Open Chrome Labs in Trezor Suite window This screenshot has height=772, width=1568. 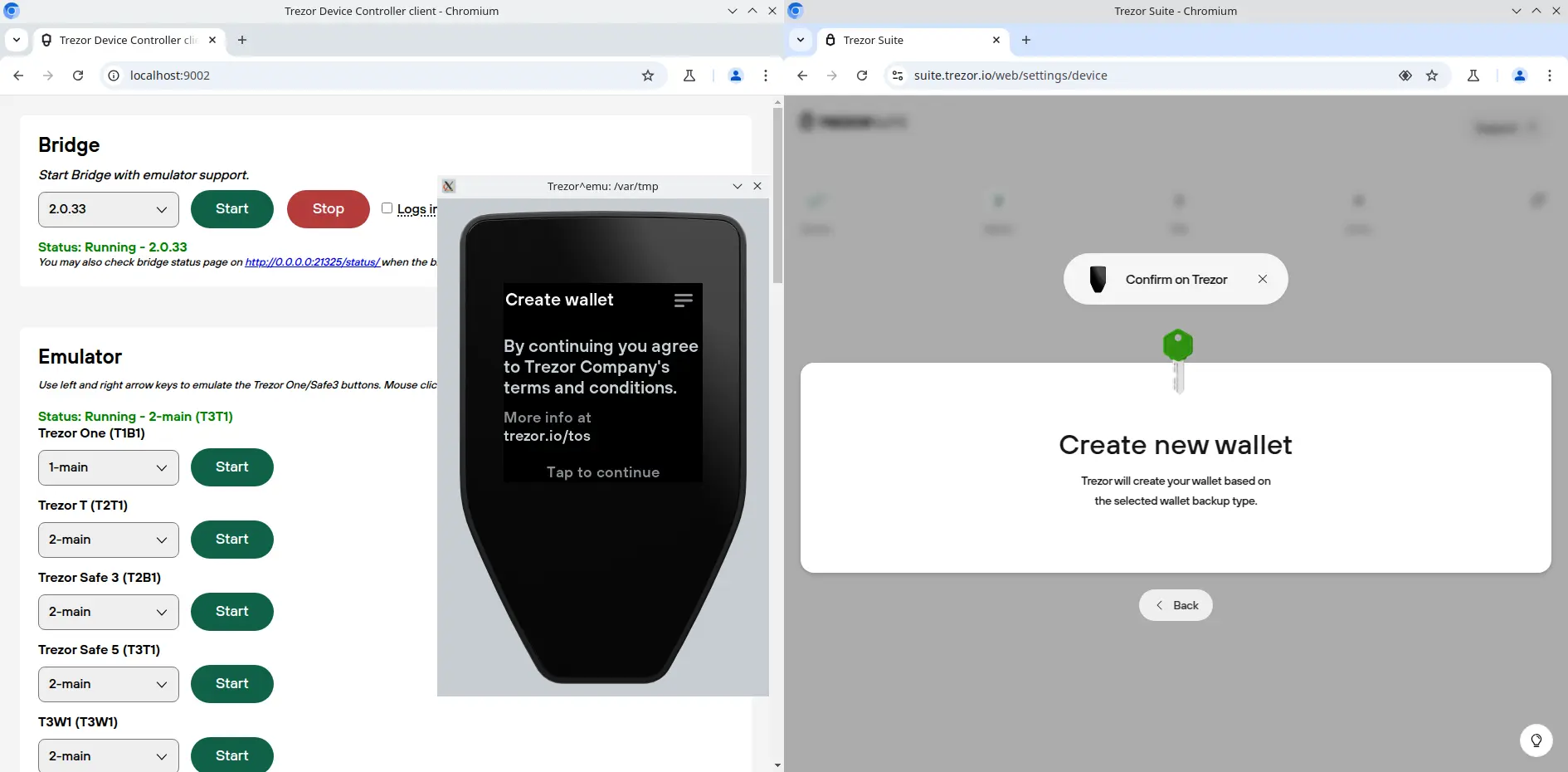pyautogui.click(x=1473, y=76)
